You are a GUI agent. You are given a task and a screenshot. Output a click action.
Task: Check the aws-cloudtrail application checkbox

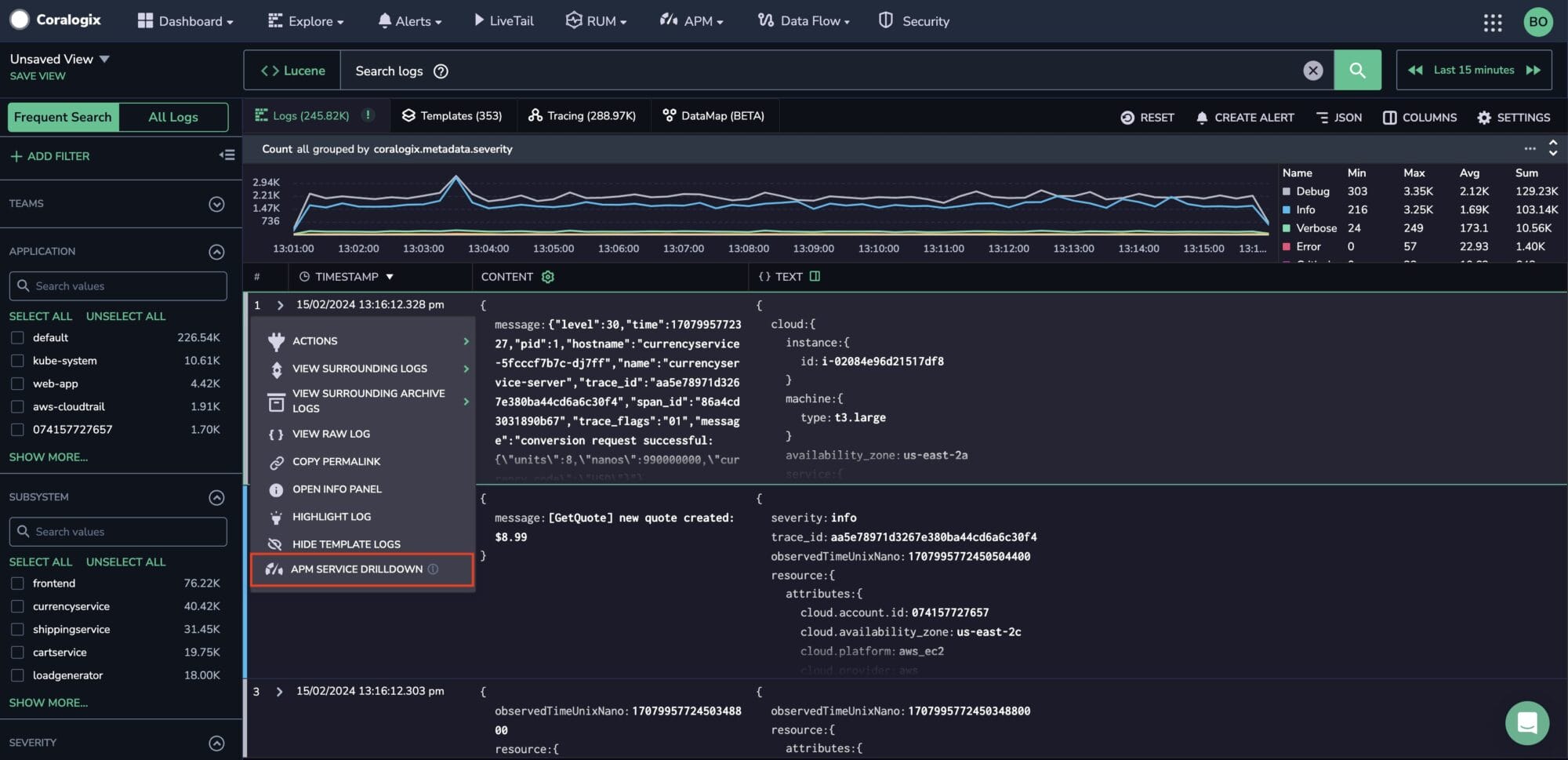tap(17, 407)
